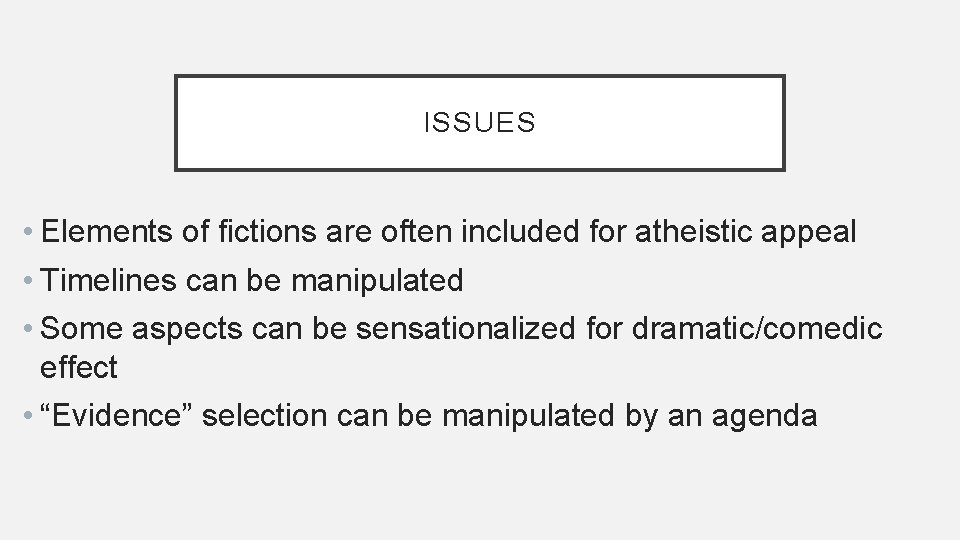Click the "dramatic/comedic" text
This screenshot has height=540, width=960.
758,329
